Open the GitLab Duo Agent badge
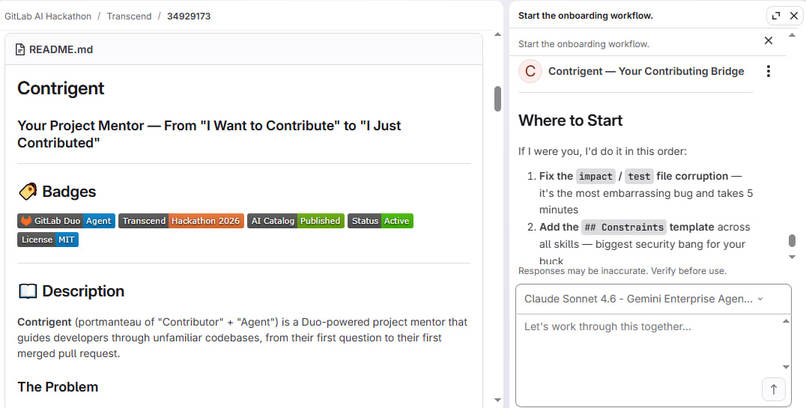The height and width of the screenshot is (408, 806). [x=66, y=221]
